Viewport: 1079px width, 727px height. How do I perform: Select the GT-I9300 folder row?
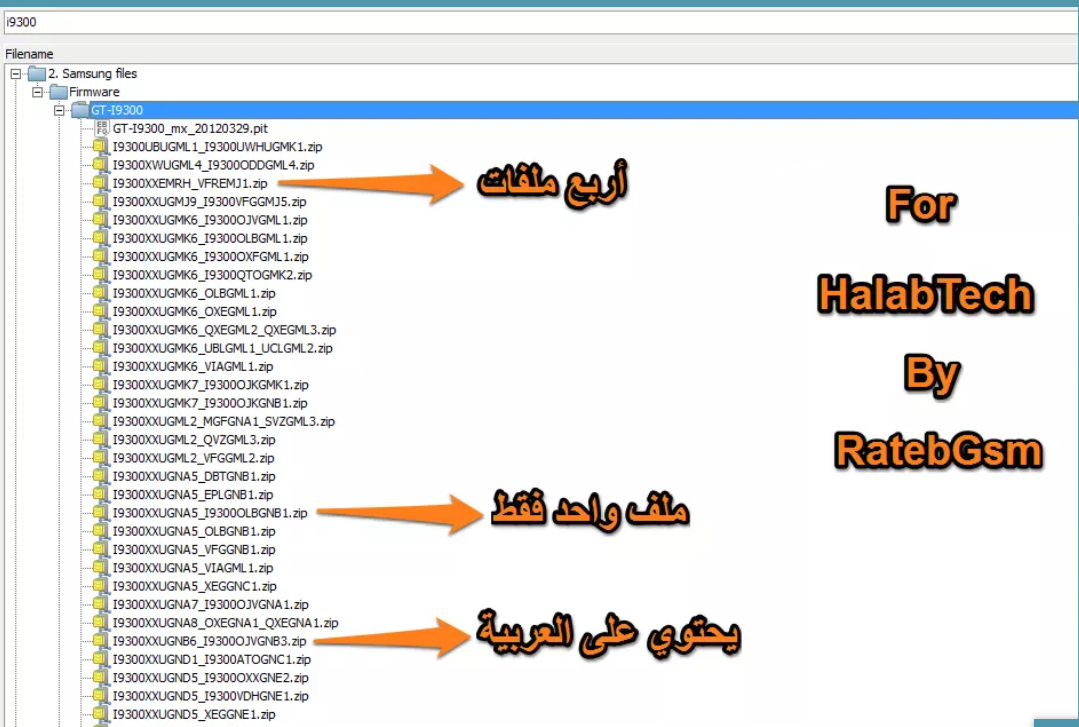pos(584,110)
